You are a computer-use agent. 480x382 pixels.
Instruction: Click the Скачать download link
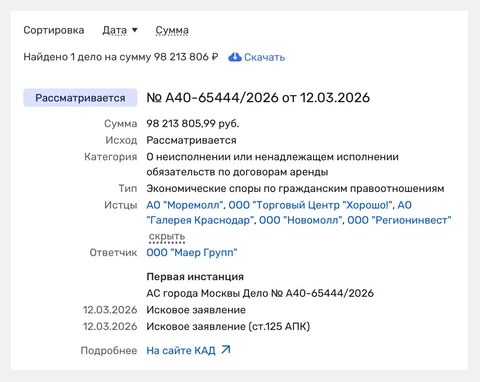264,57
